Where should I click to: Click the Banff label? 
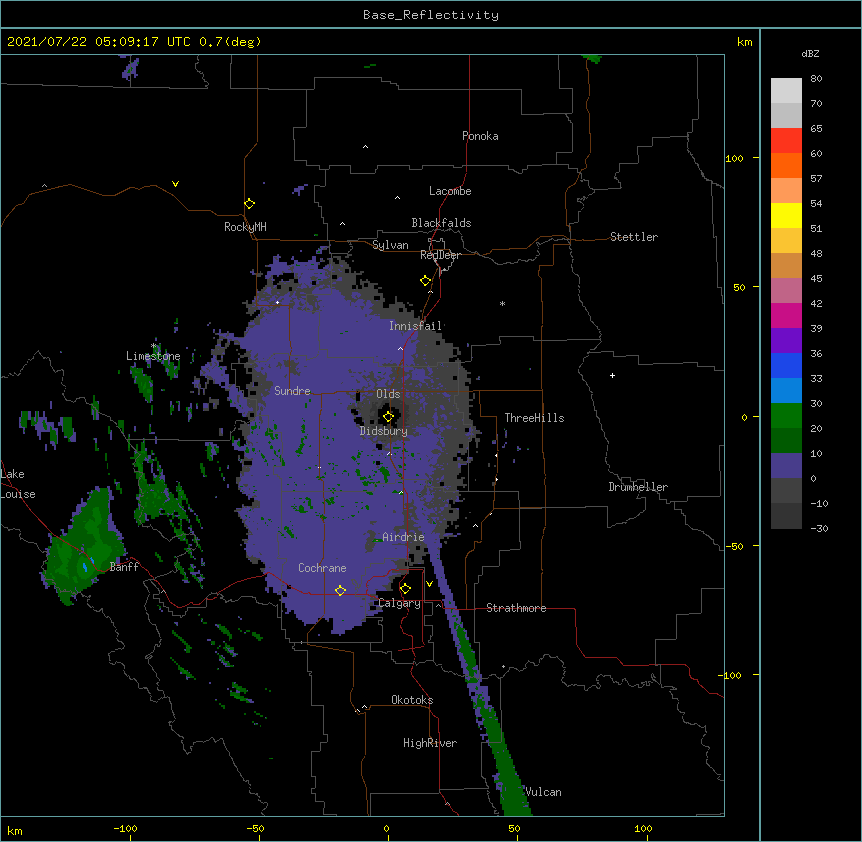pos(124,567)
